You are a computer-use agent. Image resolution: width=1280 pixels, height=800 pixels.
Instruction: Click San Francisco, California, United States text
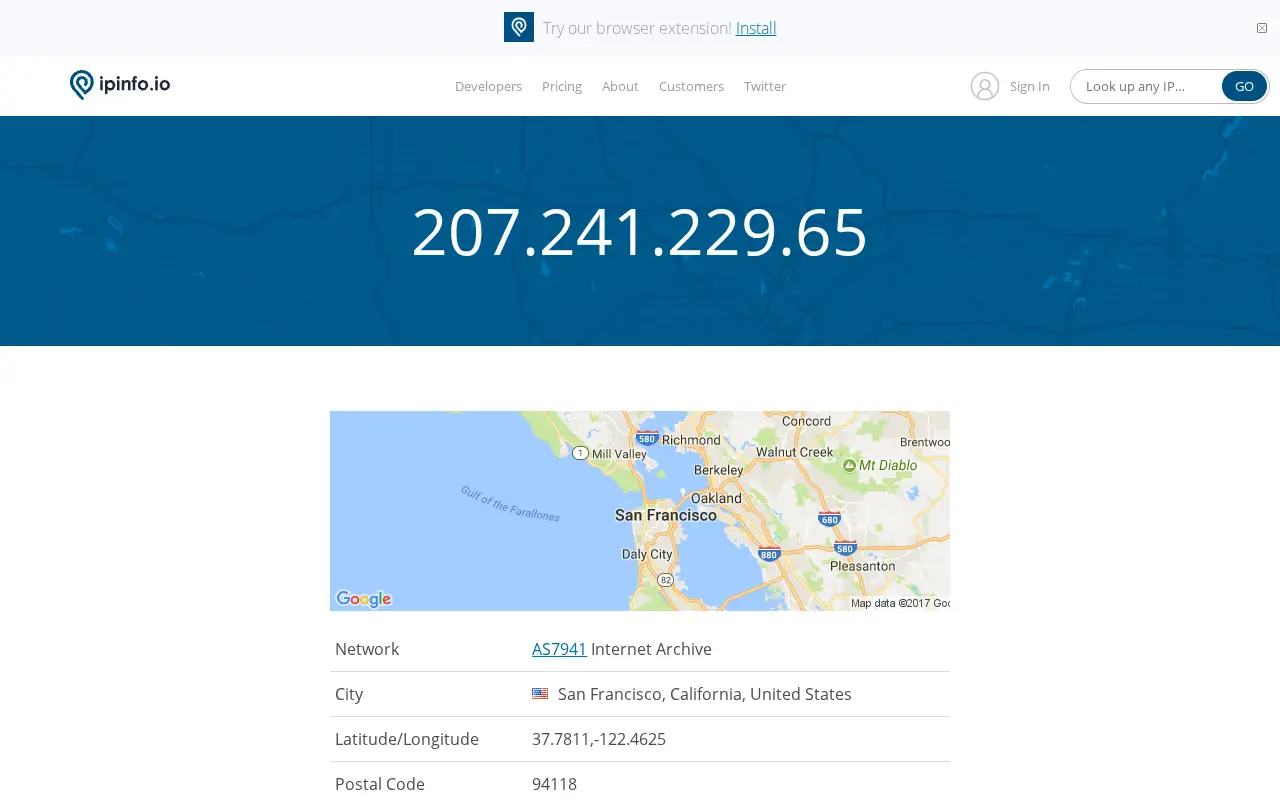point(705,694)
